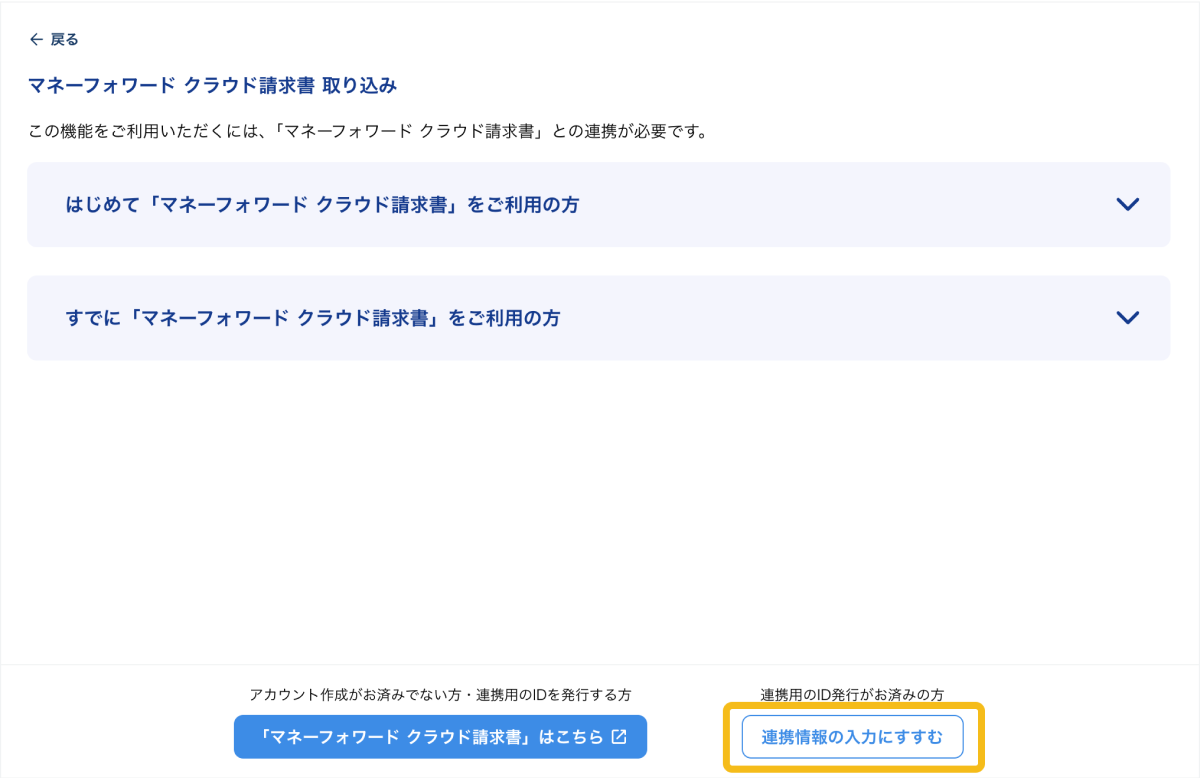This screenshot has height=778, width=1200.
Task: Expand the すでに ご利用の方 chevron
Action: pos(1127,318)
